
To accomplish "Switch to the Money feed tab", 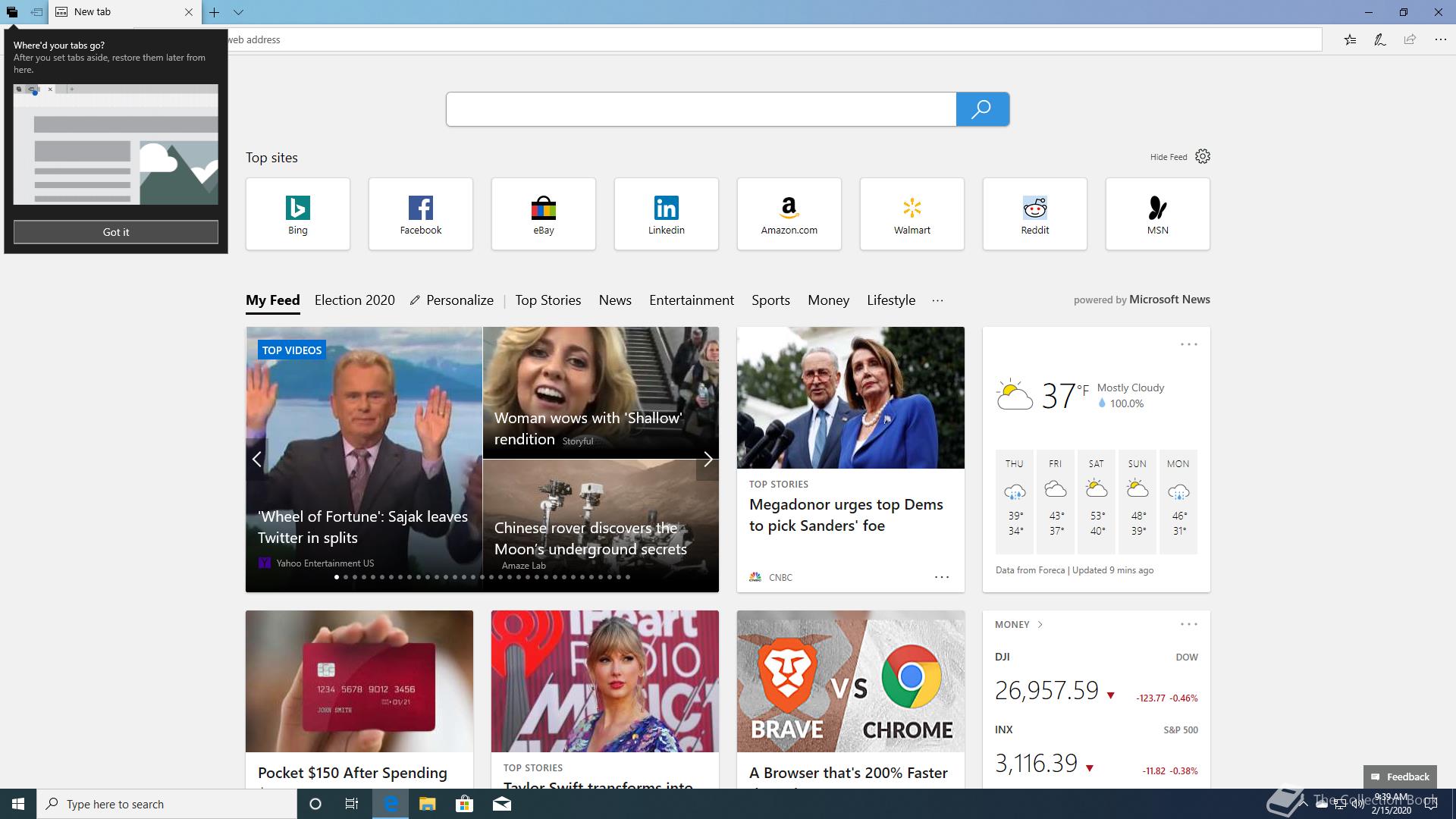I will point(828,300).
